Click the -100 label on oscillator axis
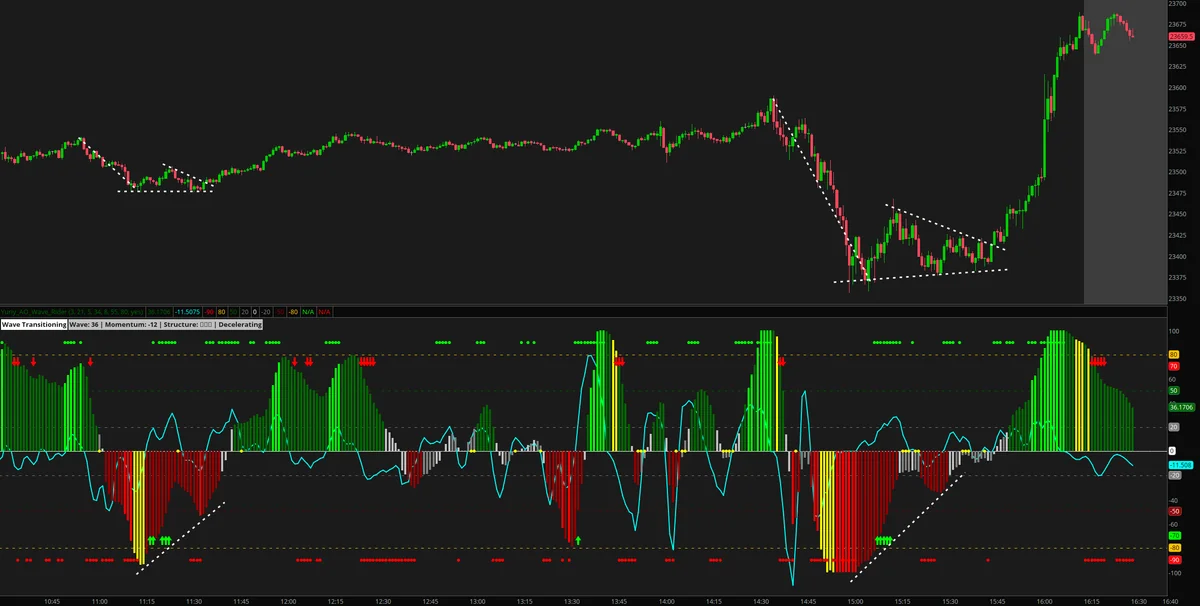This screenshot has height=606, width=1200. coord(1176,573)
